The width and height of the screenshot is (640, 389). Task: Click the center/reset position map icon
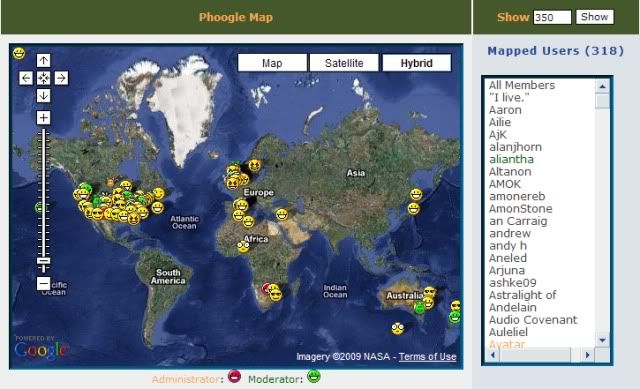[44, 78]
